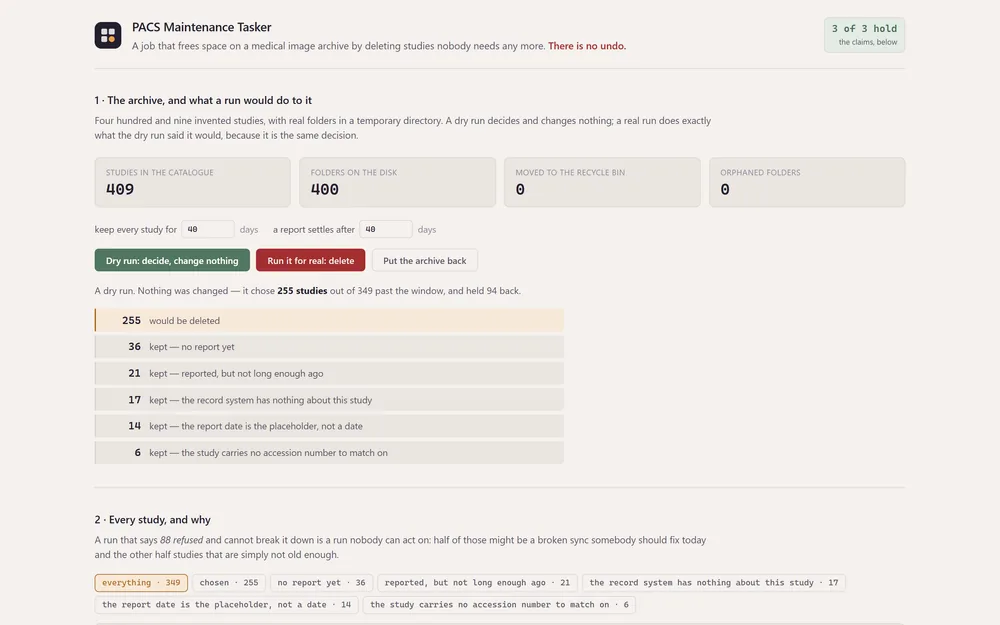The height and width of the screenshot is (625, 1000).
Task: Click the '1 · The archive' section heading
Action: [x=203, y=100]
